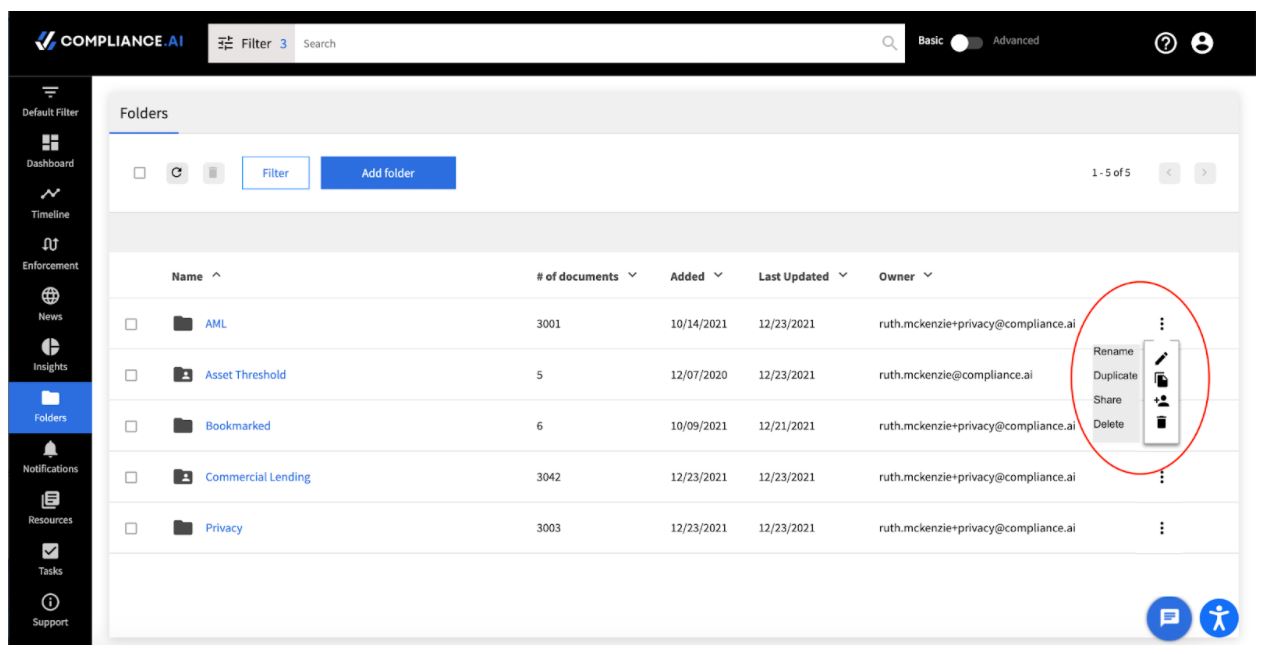Sort by Added column

point(697,276)
